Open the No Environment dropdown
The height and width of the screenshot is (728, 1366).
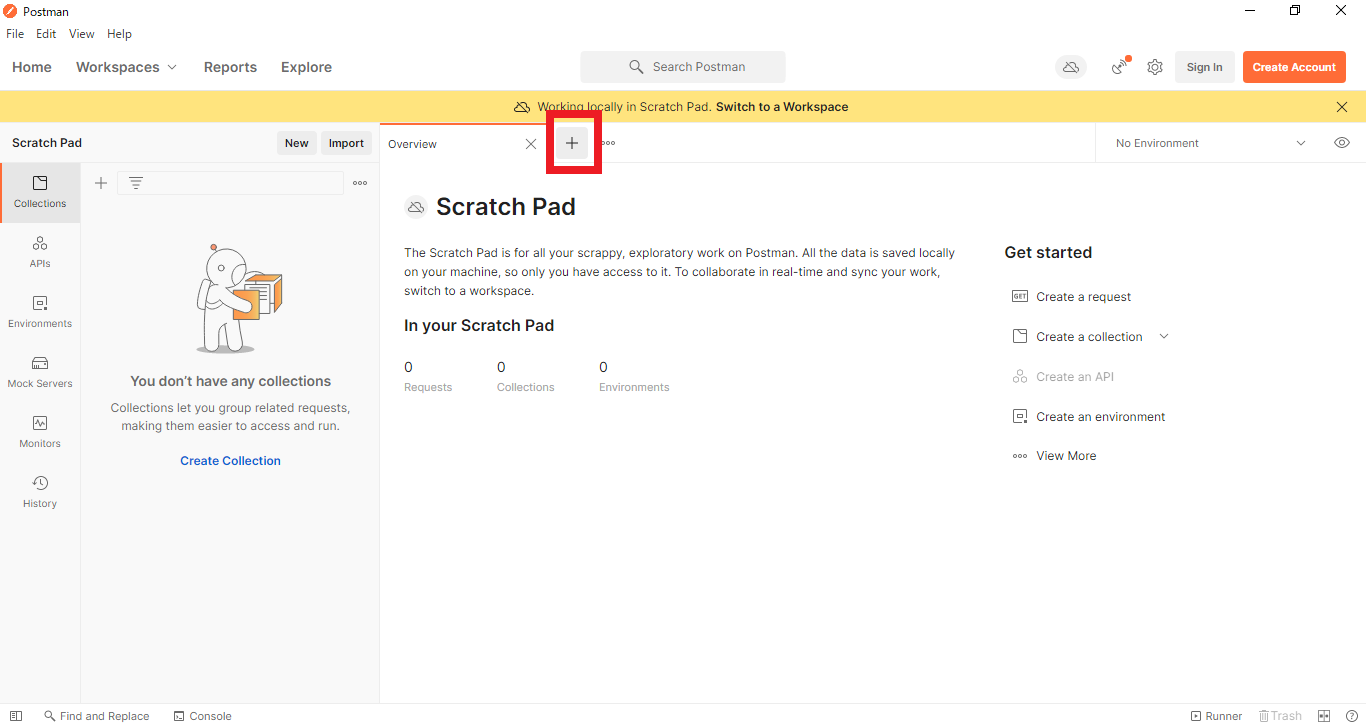(1210, 143)
